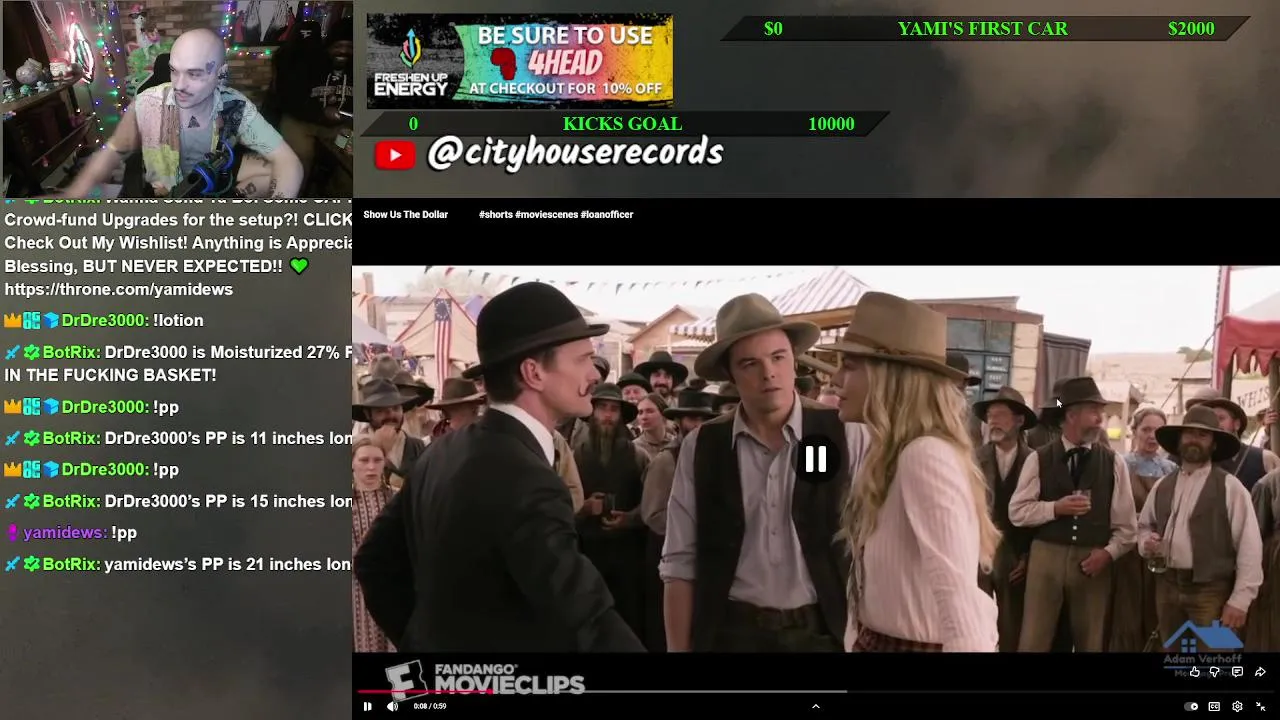Share the video using the arrow icon

[x=1260, y=672]
